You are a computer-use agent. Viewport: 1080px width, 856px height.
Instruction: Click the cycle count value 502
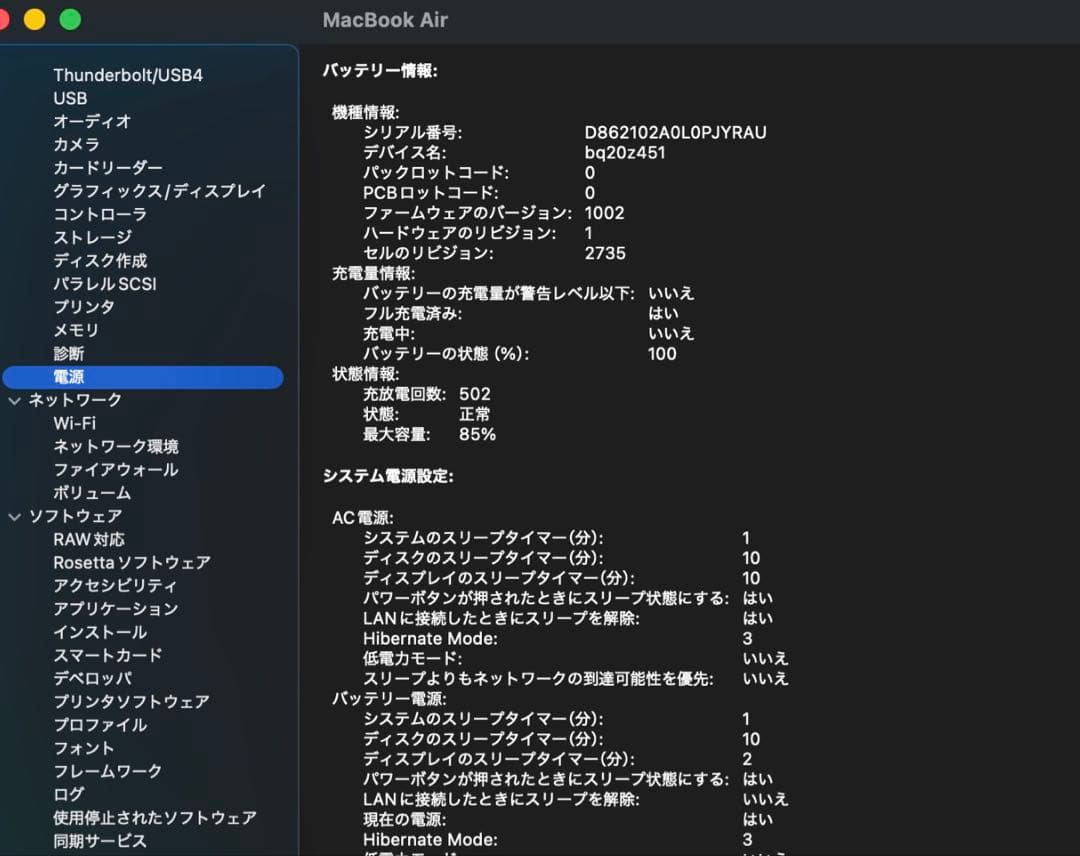pos(475,394)
